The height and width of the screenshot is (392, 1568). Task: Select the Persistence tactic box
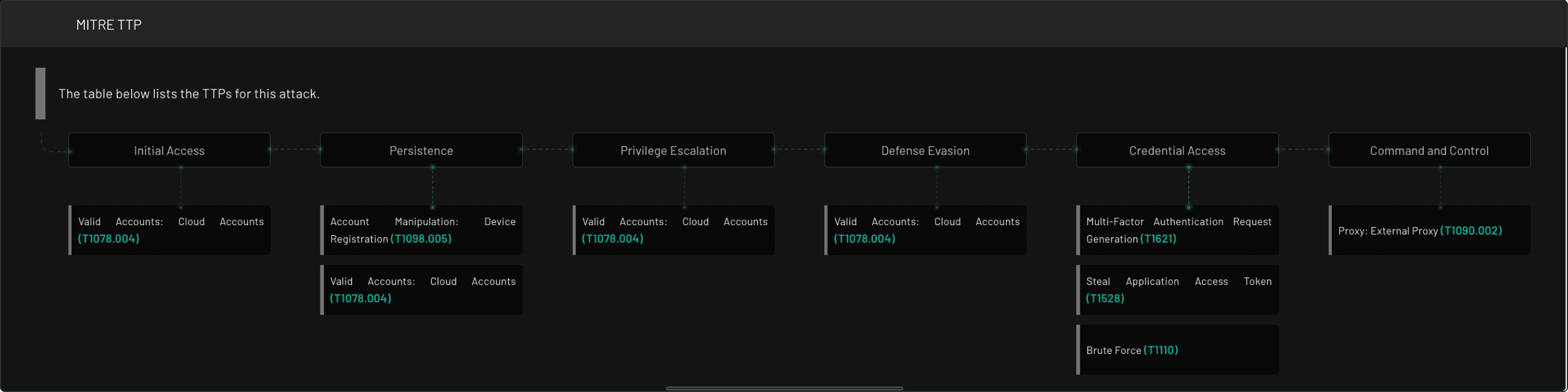pos(421,150)
